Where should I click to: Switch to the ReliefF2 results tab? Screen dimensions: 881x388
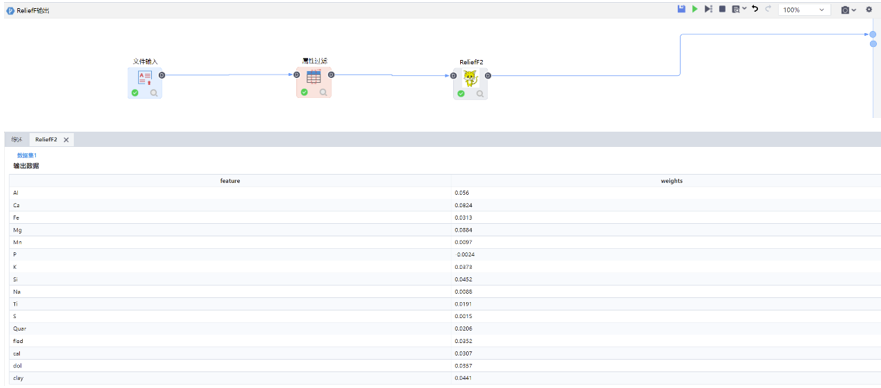[x=46, y=140]
